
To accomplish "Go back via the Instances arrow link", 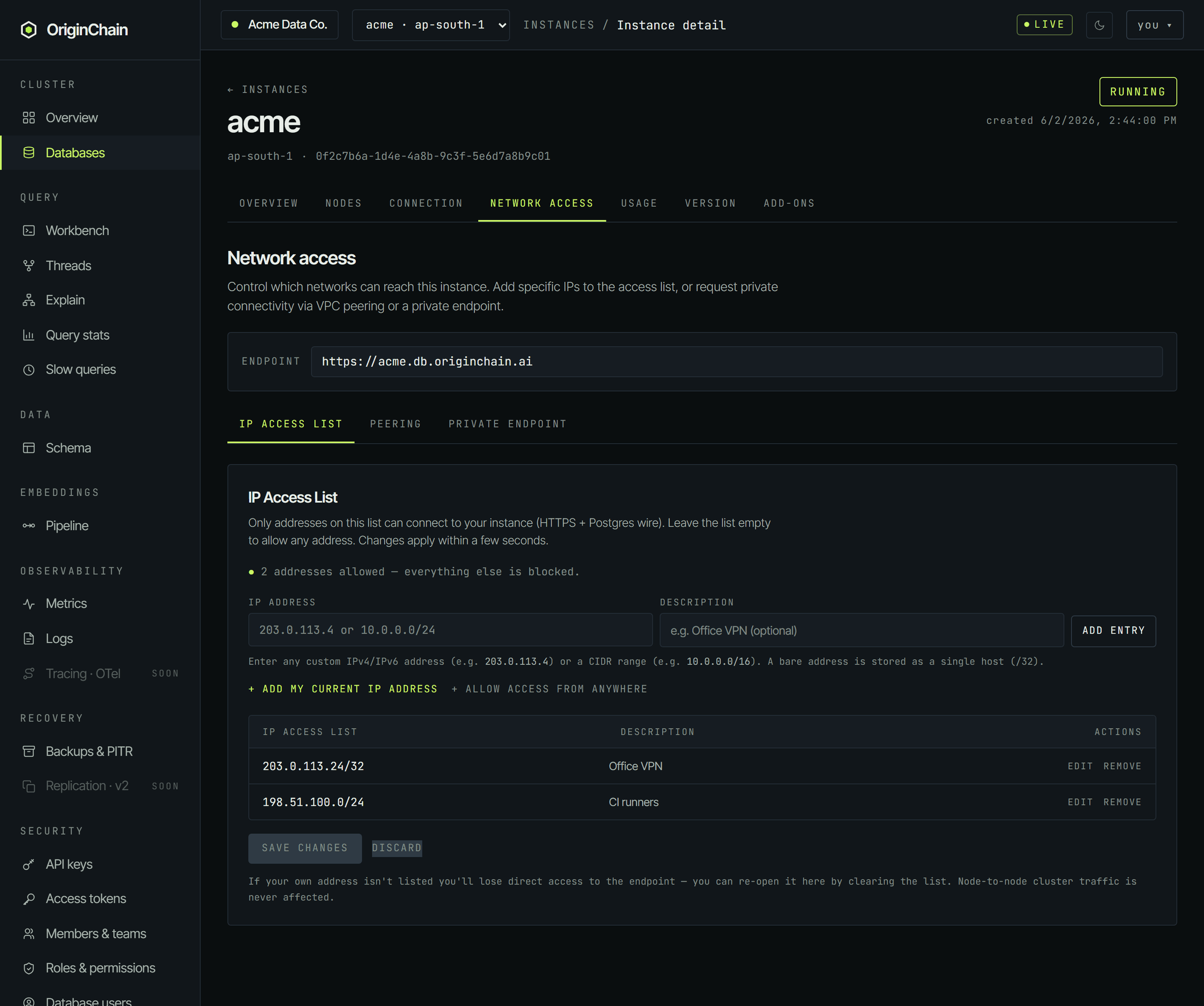I will 268,89.
